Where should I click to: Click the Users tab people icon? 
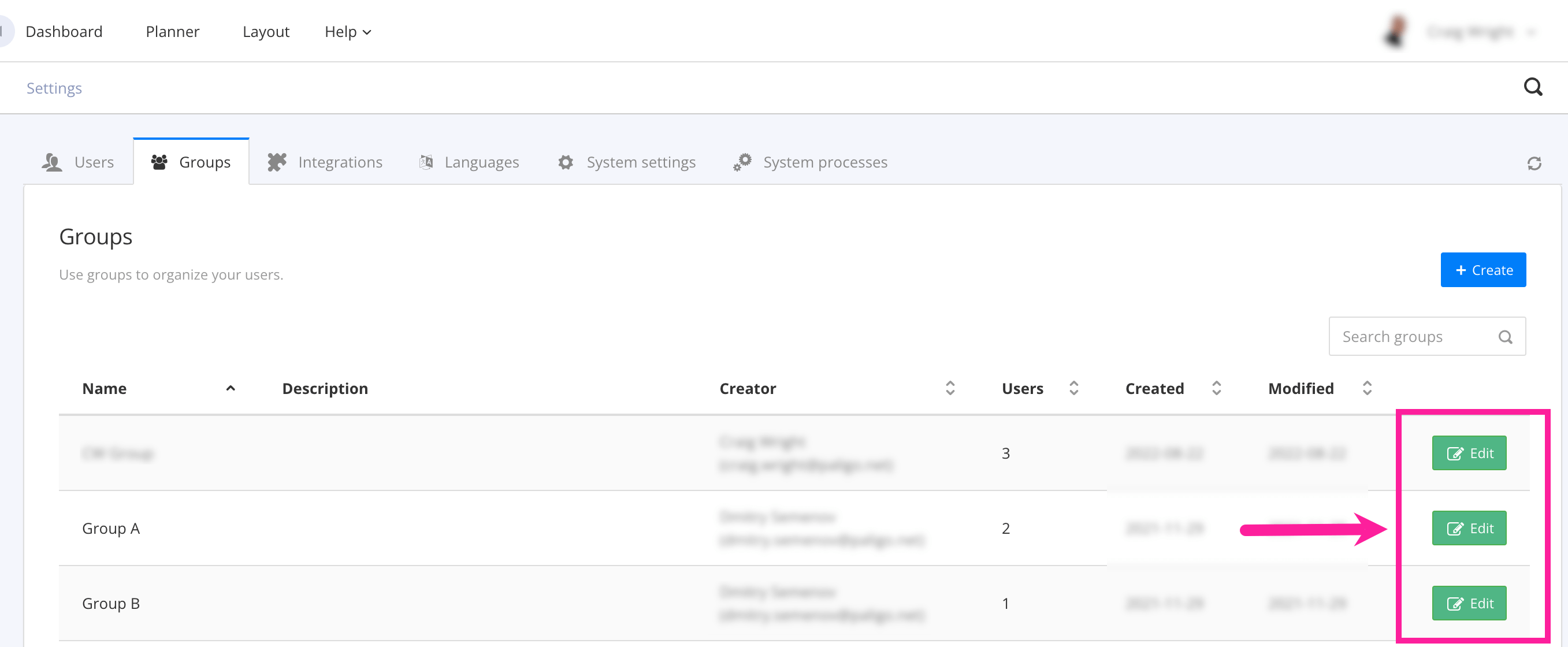[52, 162]
